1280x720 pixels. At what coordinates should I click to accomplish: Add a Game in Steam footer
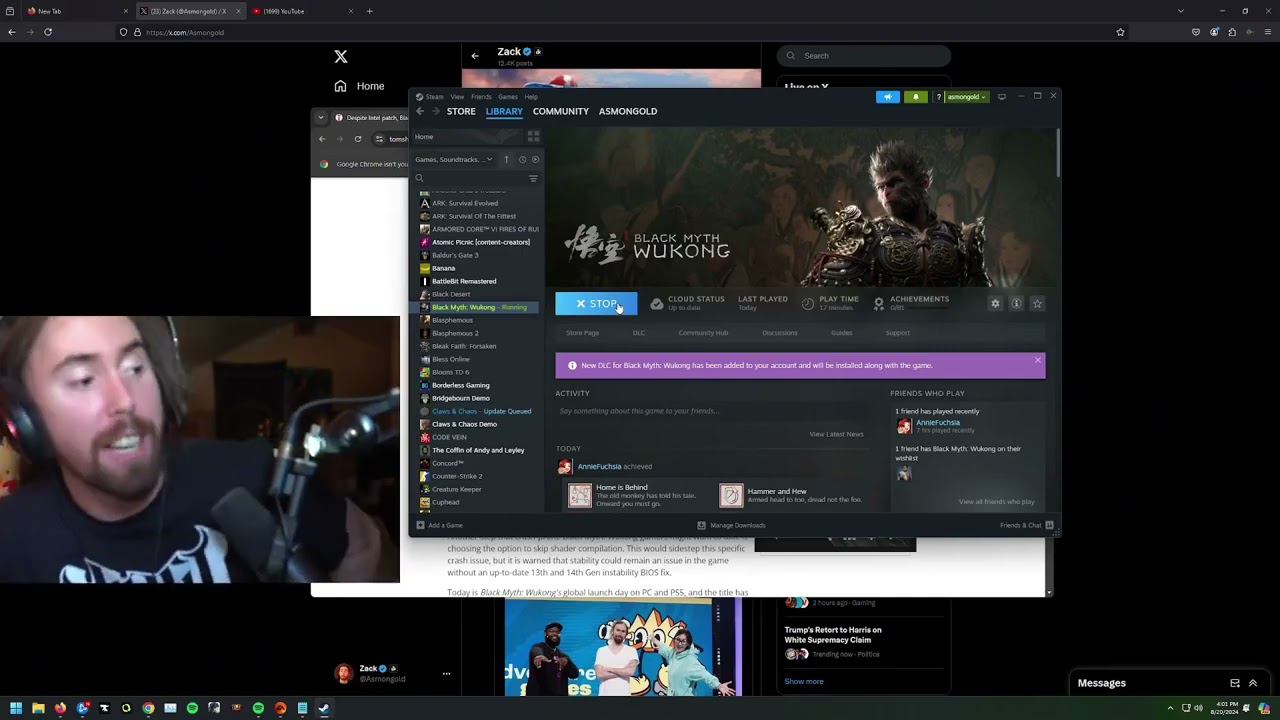pos(440,525)
